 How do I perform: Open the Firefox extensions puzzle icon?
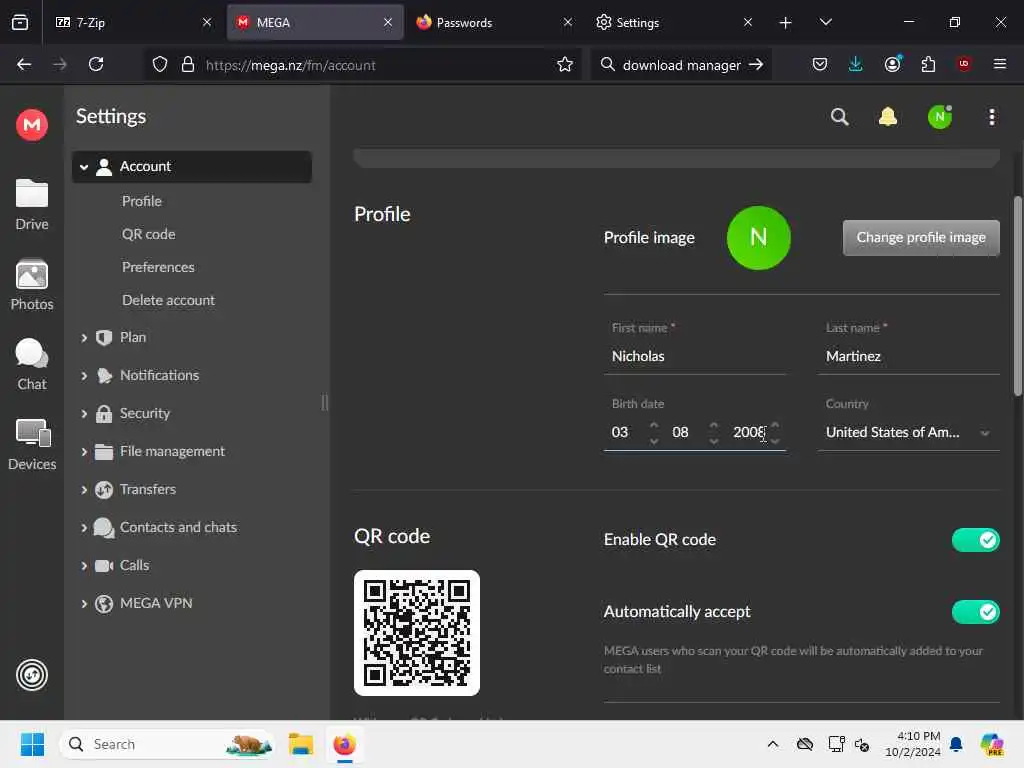[x=928, y=64]
